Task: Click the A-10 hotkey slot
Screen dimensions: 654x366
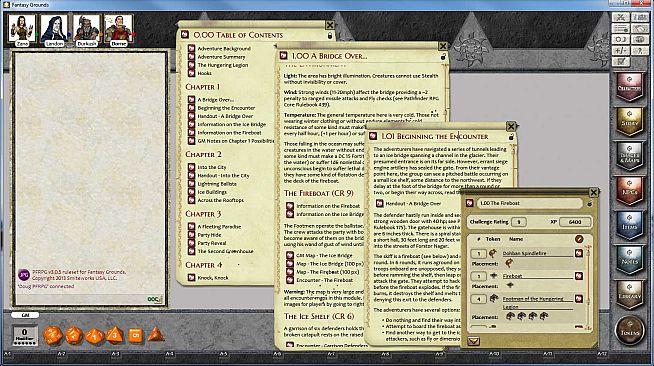Action: point(494,354)
